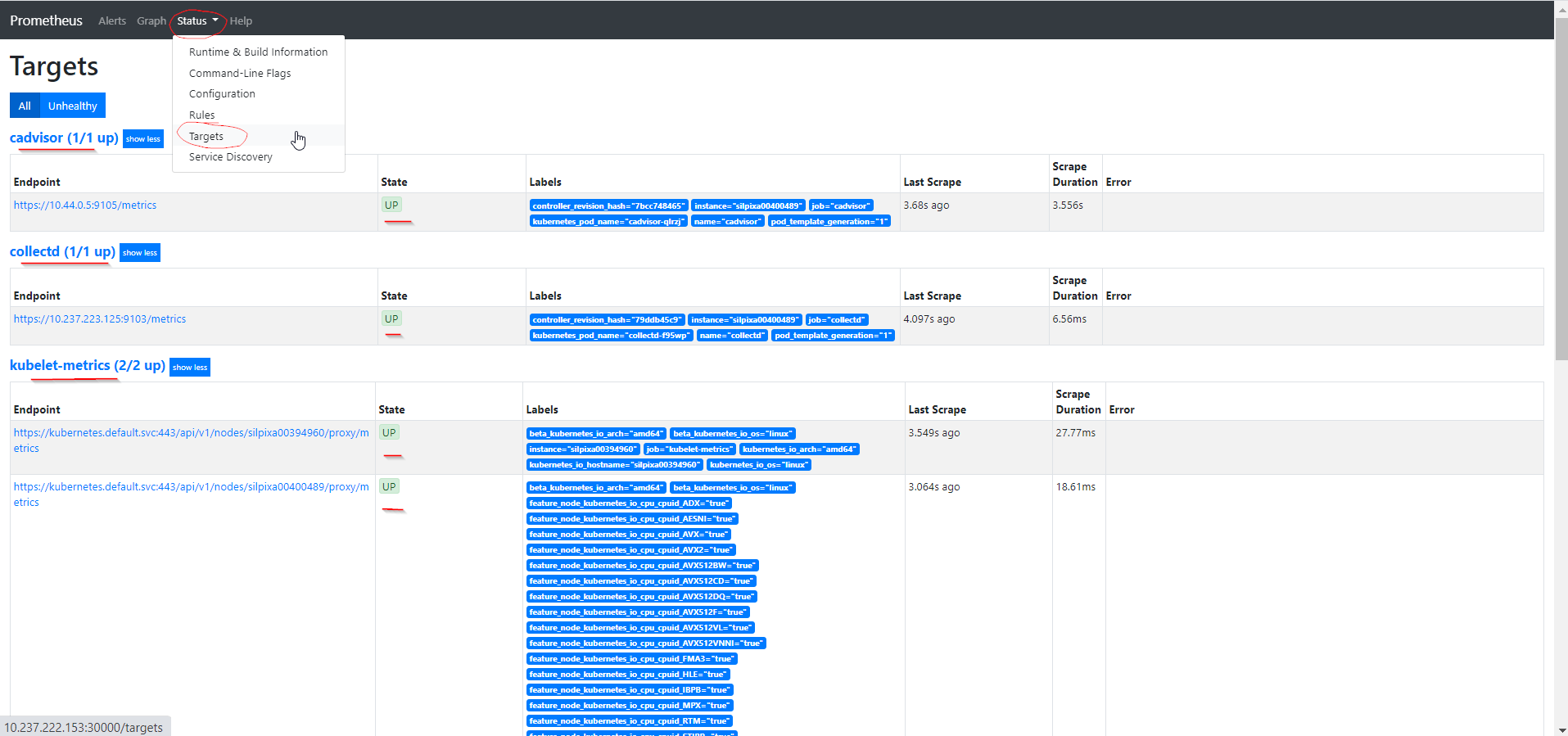Open the silpixa00400489 proxy metrics endpoint link

coord(191,494)
